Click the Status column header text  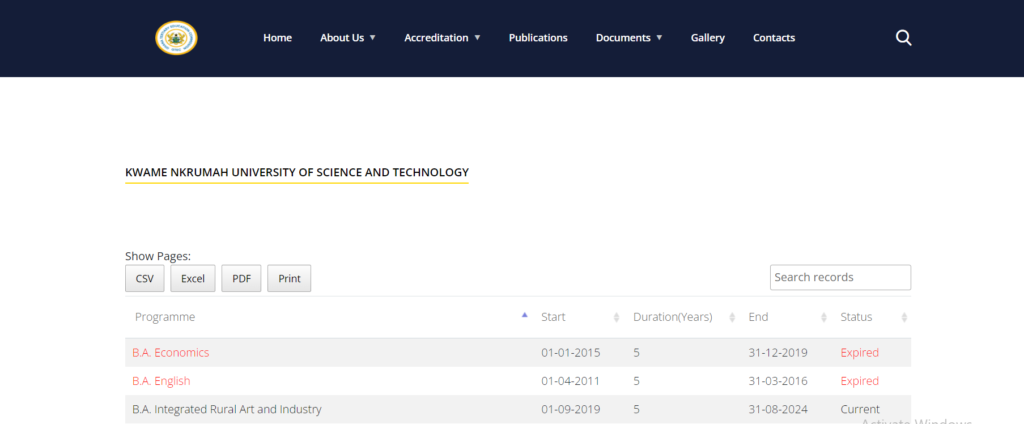coord(856,317)
